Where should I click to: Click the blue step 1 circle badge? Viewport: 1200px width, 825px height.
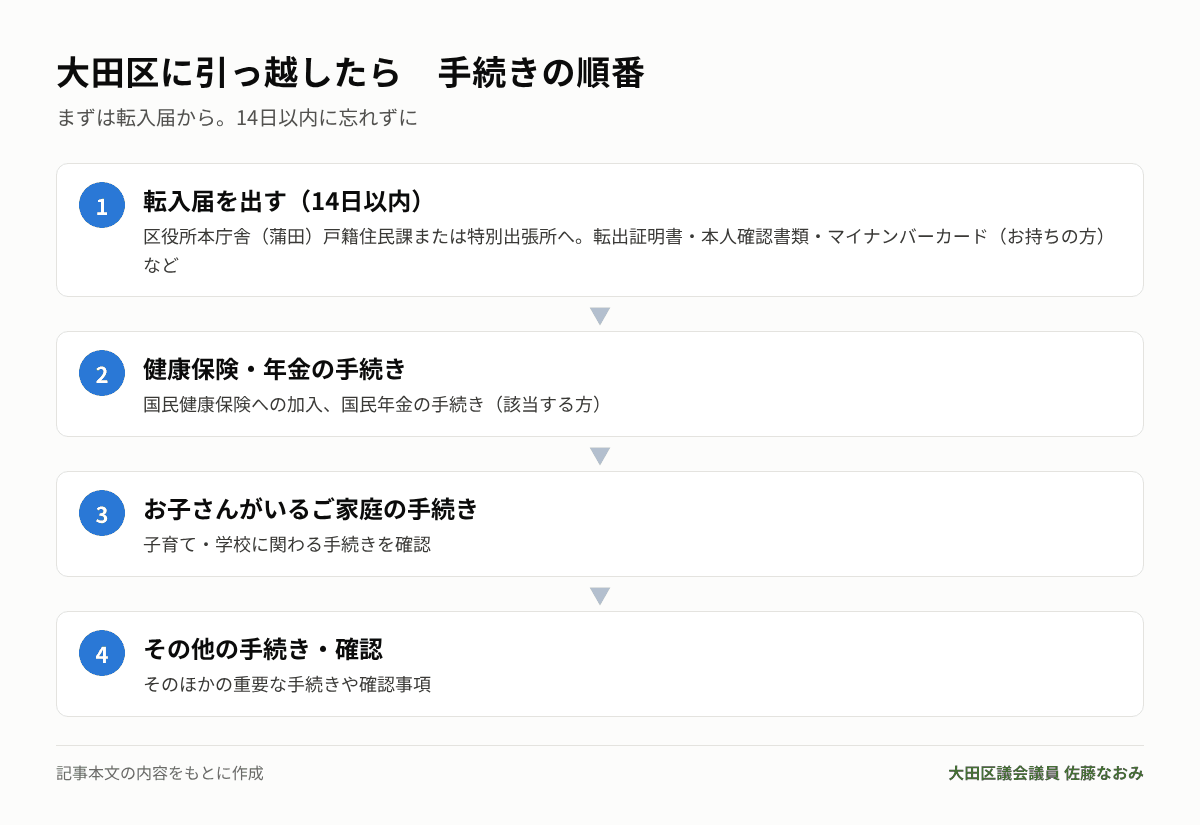click(102, 205)
